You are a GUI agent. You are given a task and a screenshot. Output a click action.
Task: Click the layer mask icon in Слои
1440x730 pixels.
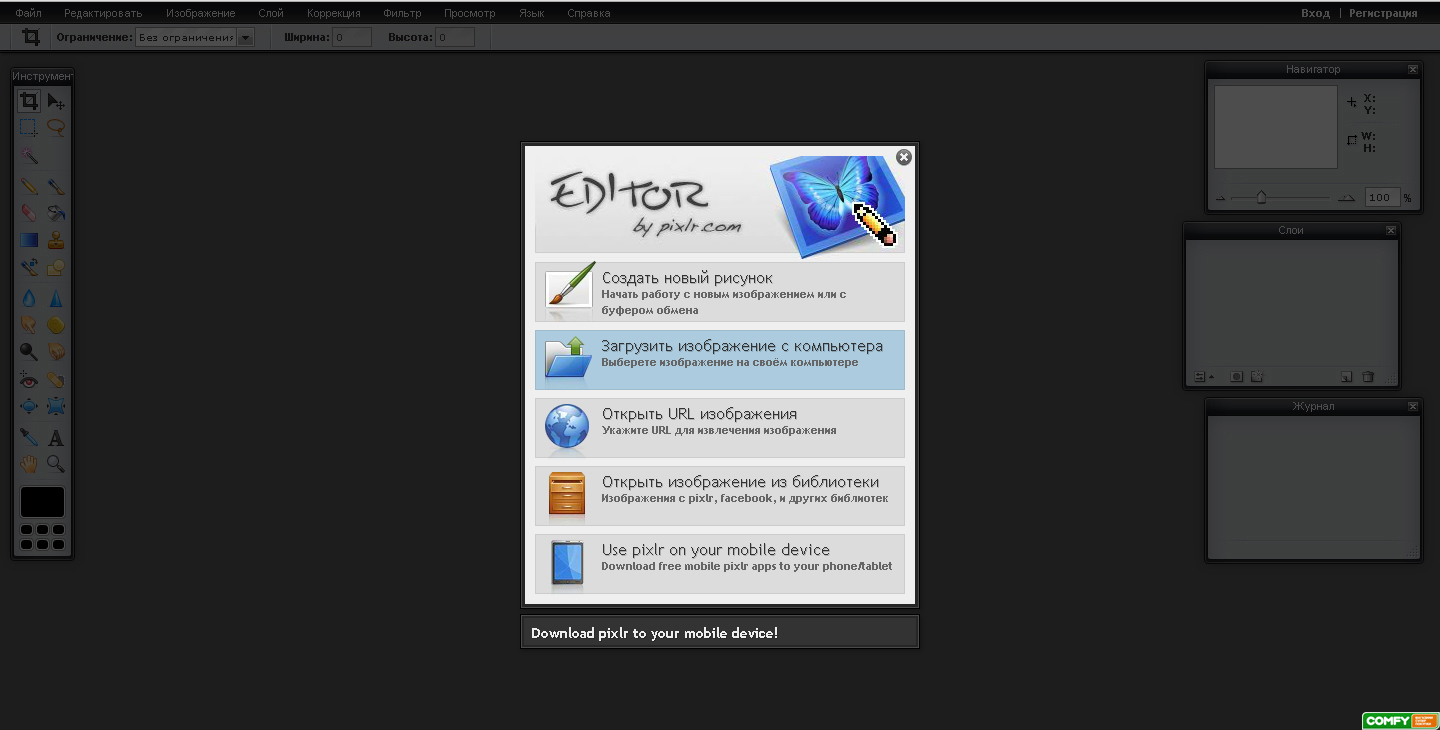click(1237, 376)
